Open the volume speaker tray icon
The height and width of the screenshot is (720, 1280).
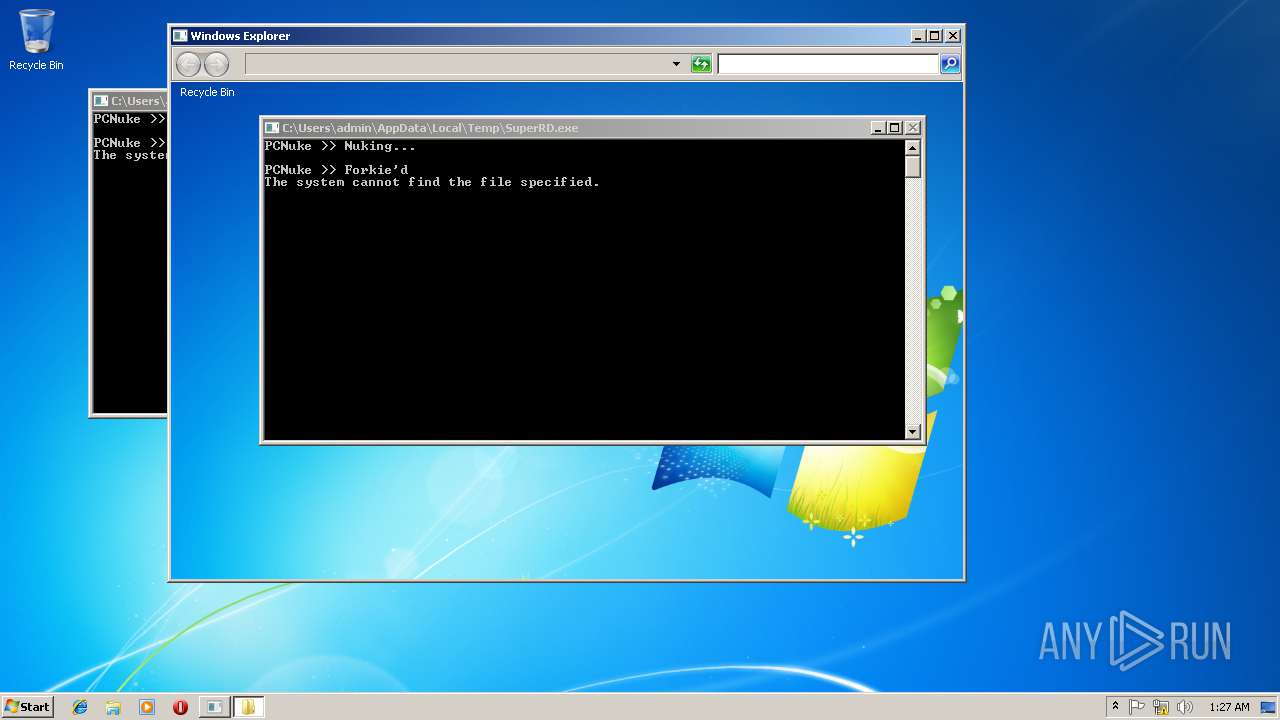(x=1185, y=707)
